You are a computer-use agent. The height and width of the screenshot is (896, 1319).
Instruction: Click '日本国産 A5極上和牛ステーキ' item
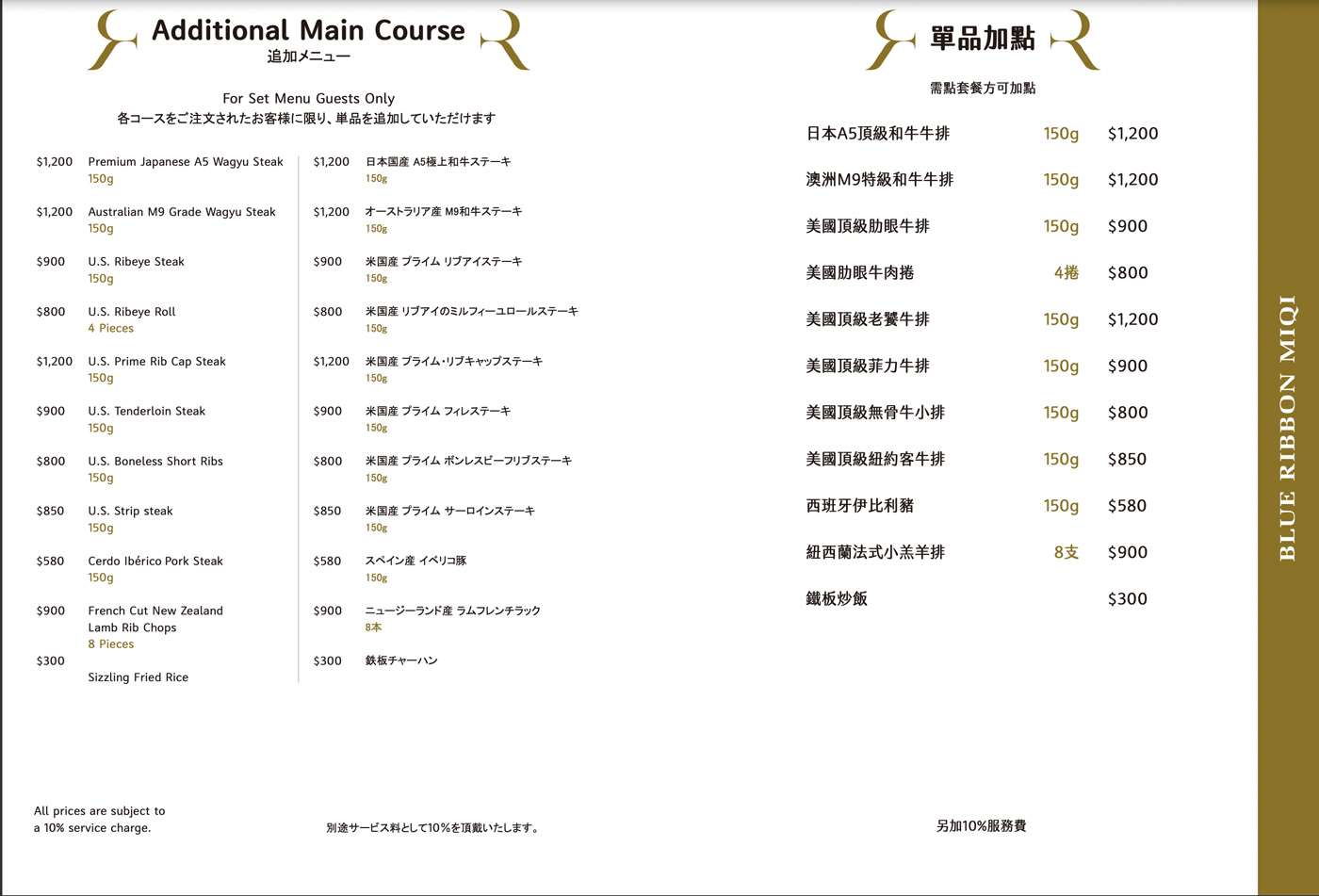coord(438,162)
